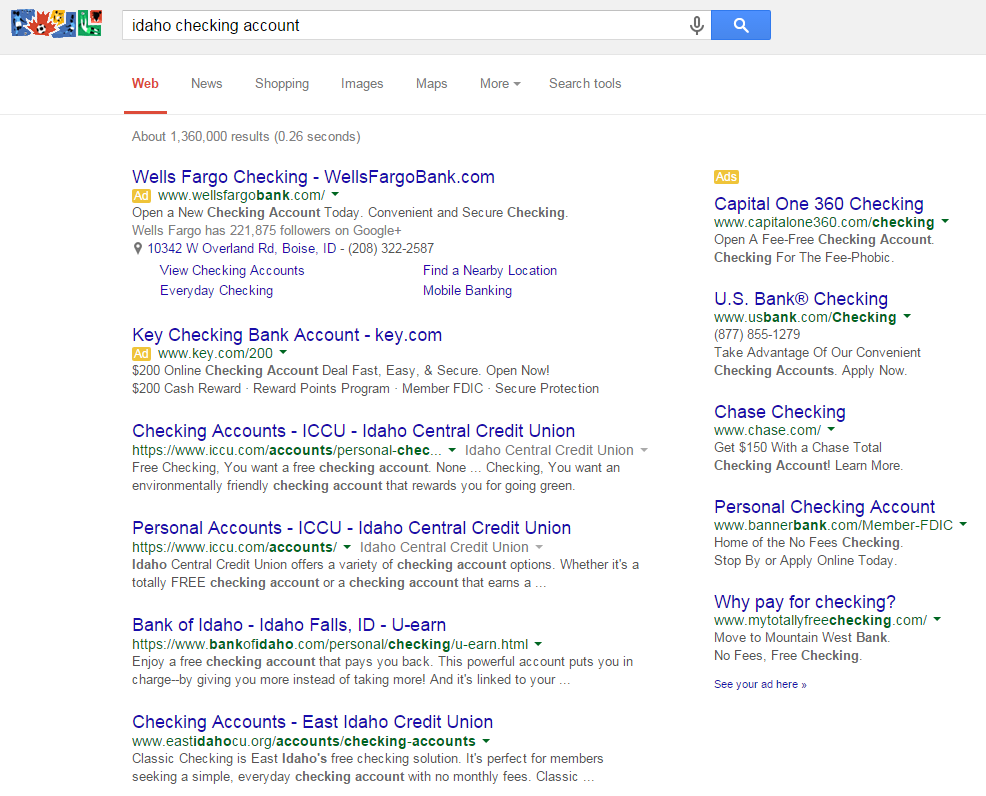Open the Images tab
This screenshot has width=986, height=796.
[x=362, y=84]
